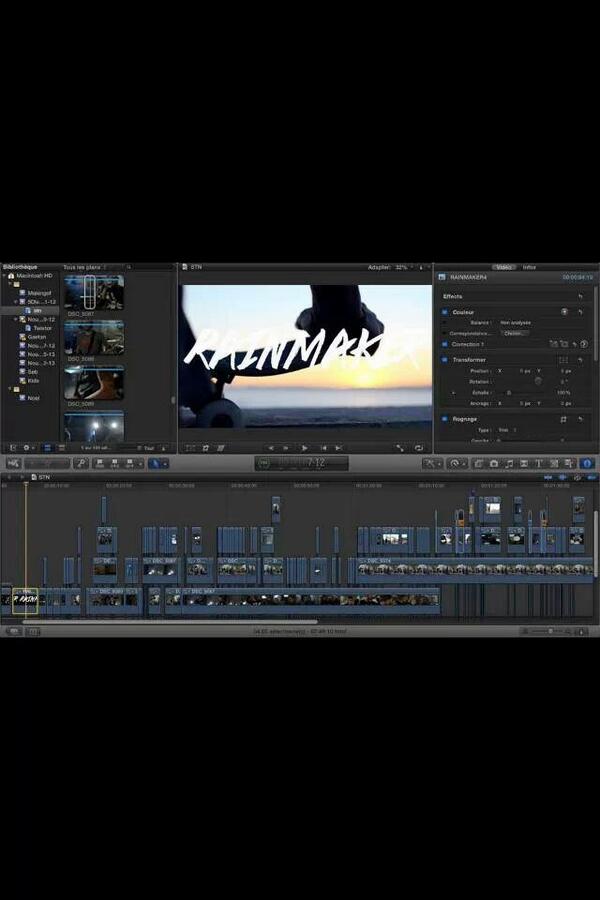Open the Effects browser icon

click(x=479, y=463)
